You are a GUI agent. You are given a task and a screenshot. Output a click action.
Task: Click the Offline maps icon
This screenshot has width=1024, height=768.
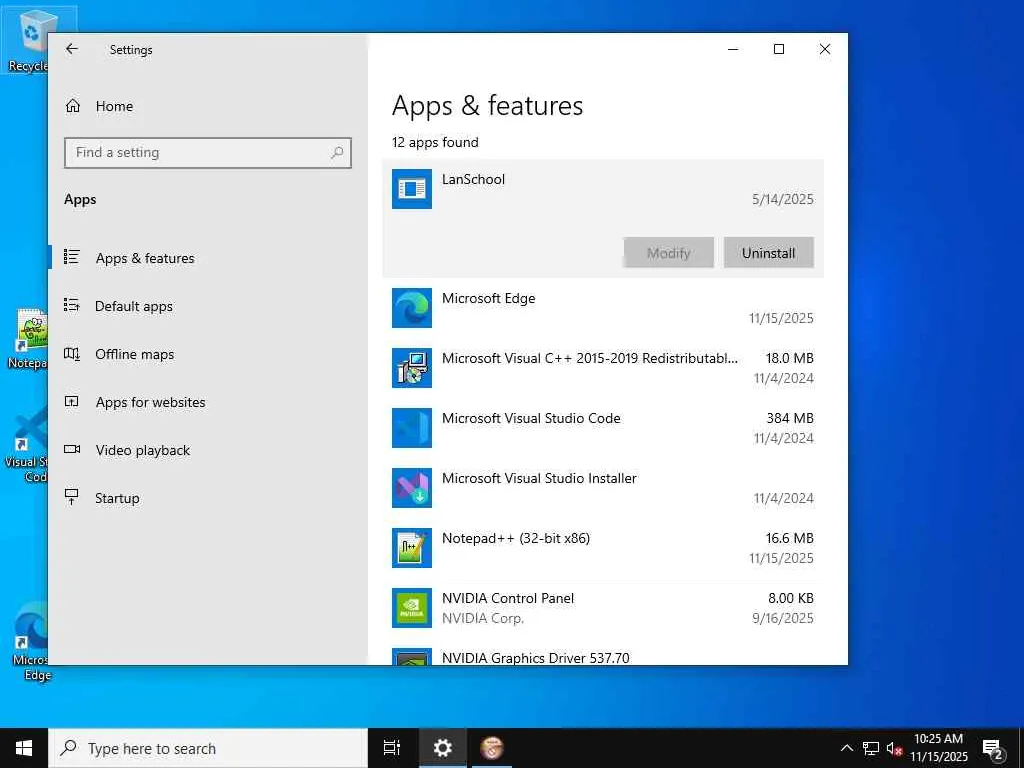pos(72,353)
